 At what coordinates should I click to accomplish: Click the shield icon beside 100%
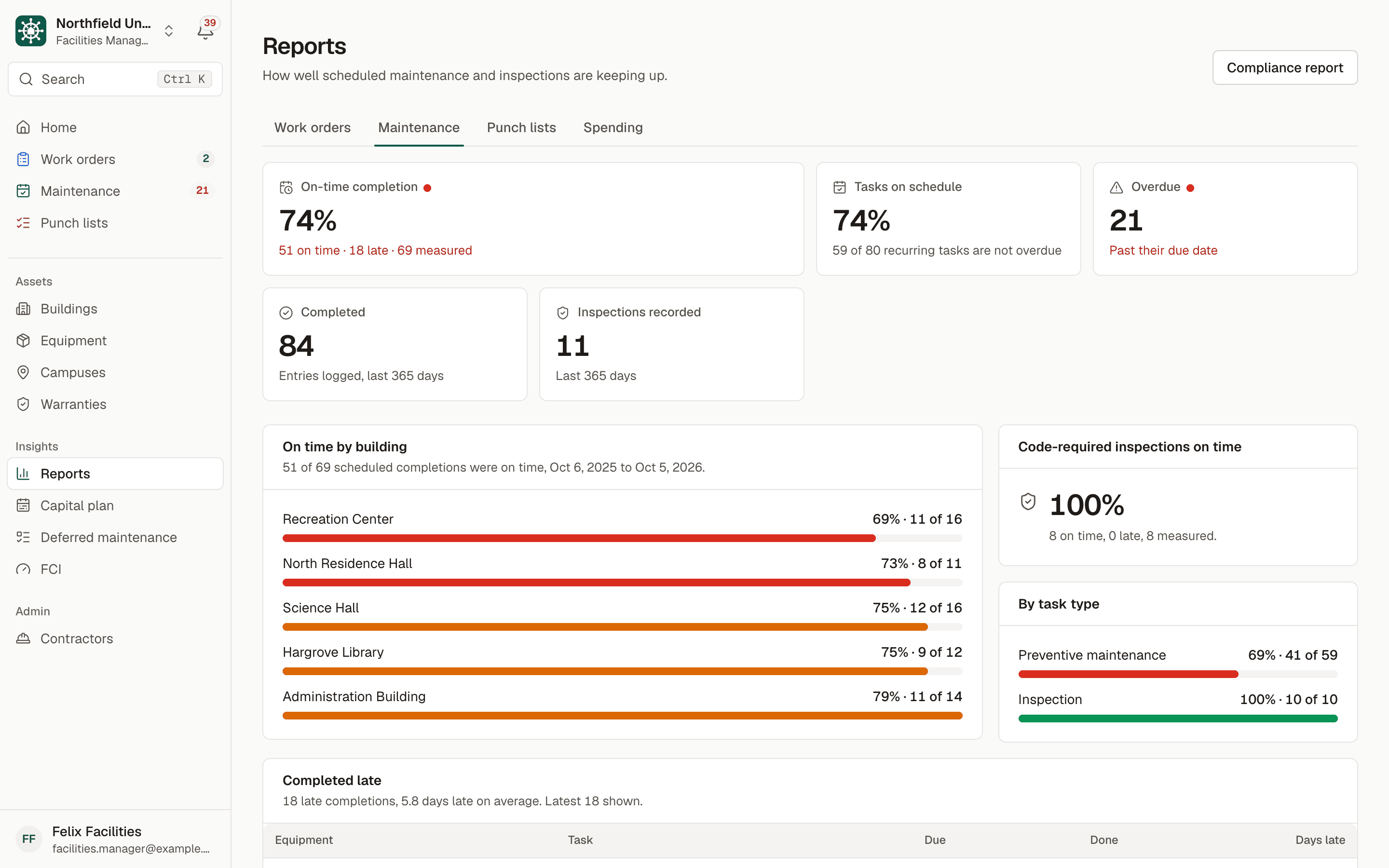(x=1028, y=502)
